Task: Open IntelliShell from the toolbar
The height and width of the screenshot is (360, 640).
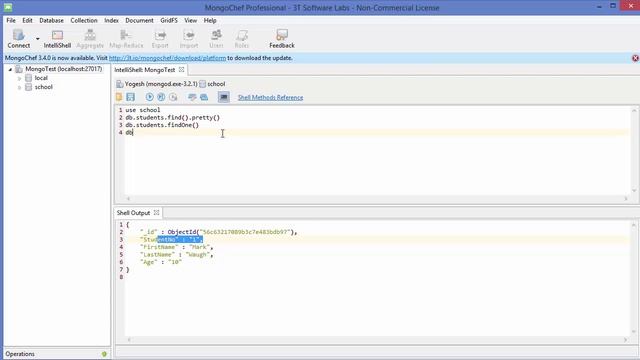Action: coord(57,39)
